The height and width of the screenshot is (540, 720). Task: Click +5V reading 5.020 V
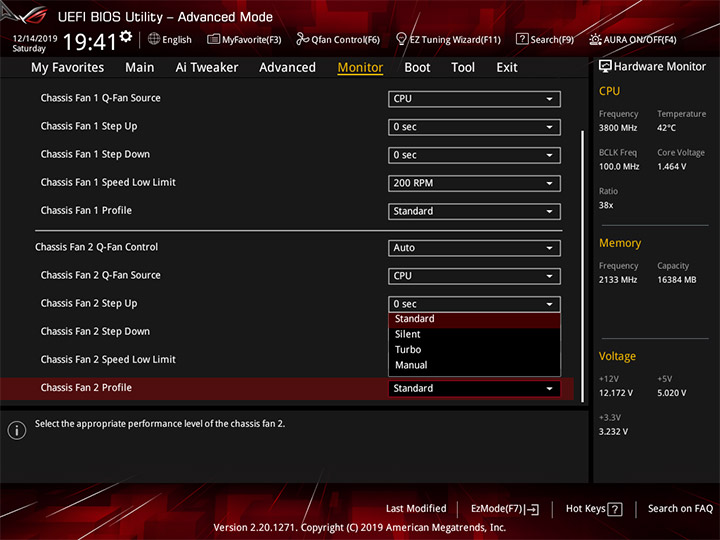point(671,394)
